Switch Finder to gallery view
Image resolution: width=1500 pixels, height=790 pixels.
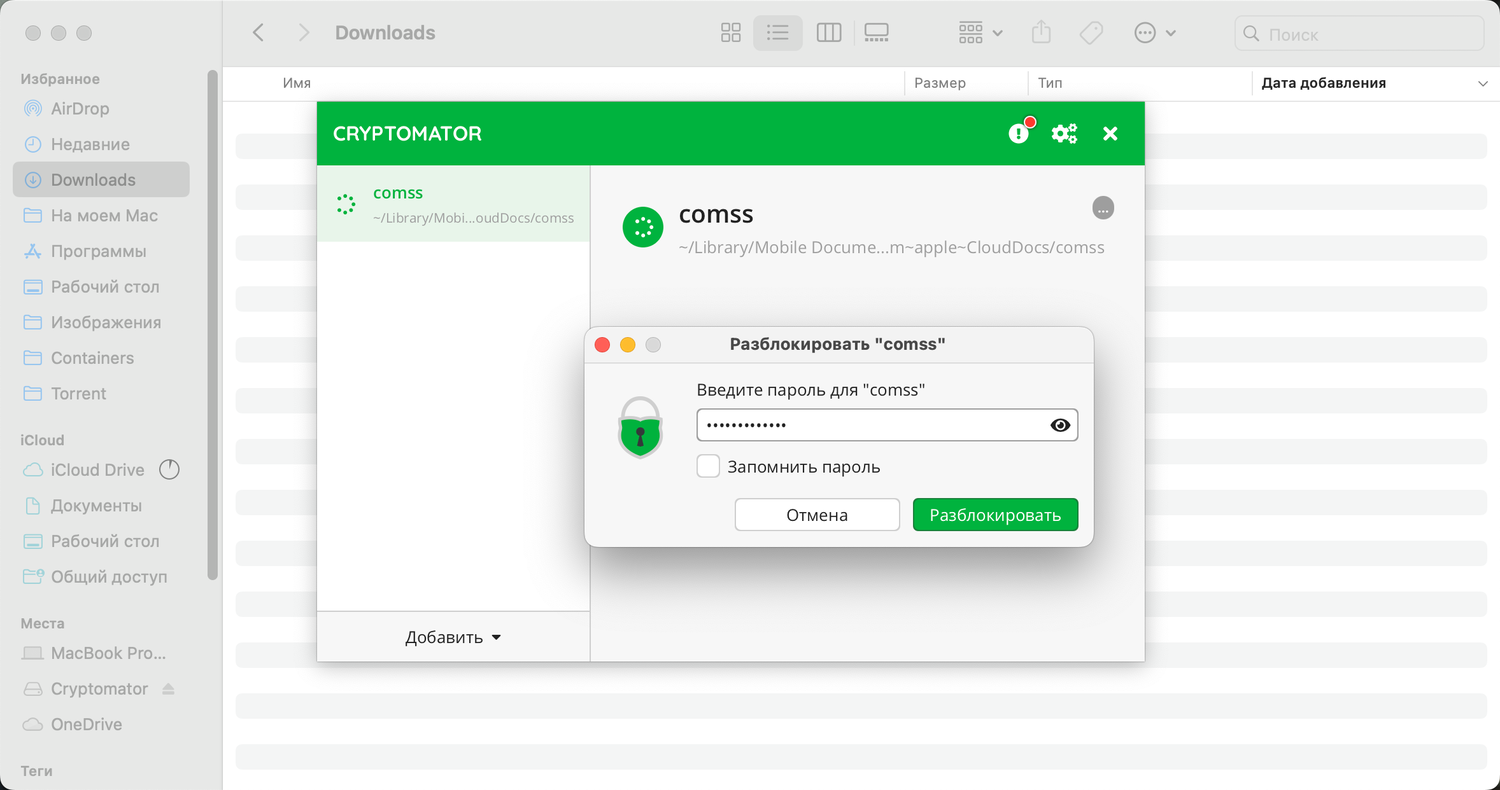(x=876, y=33)
